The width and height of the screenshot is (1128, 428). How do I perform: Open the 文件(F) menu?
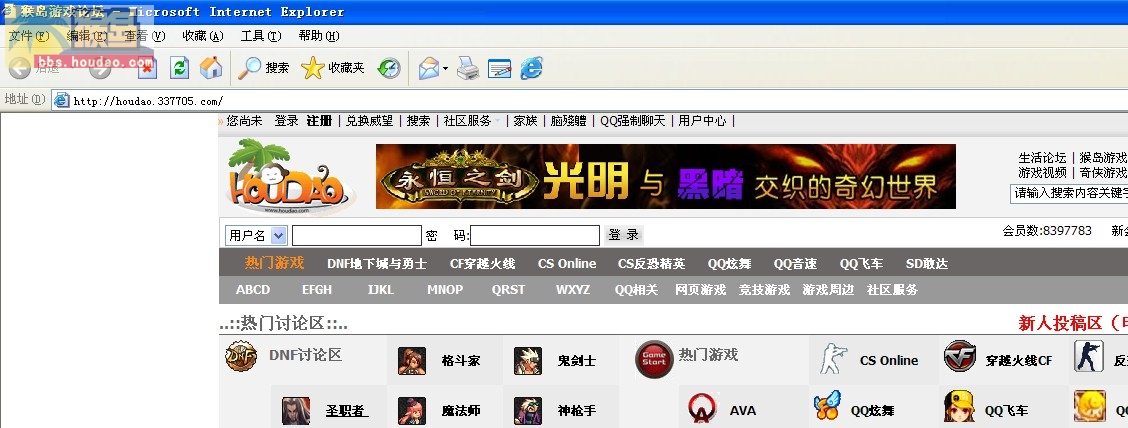(x=29, y=36)
